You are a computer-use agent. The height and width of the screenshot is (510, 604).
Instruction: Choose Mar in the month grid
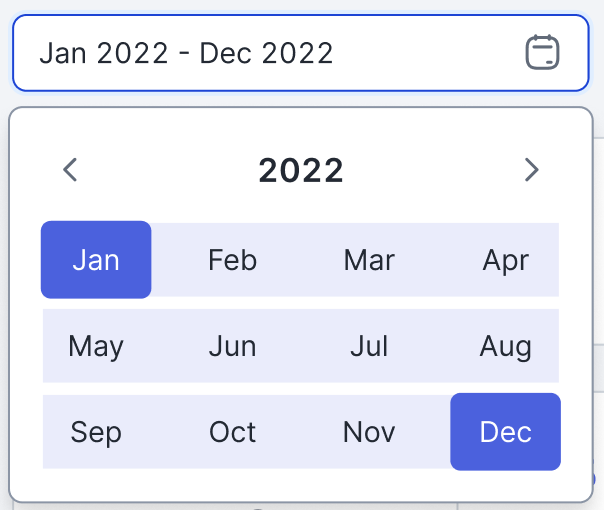(x=369, y=260)
